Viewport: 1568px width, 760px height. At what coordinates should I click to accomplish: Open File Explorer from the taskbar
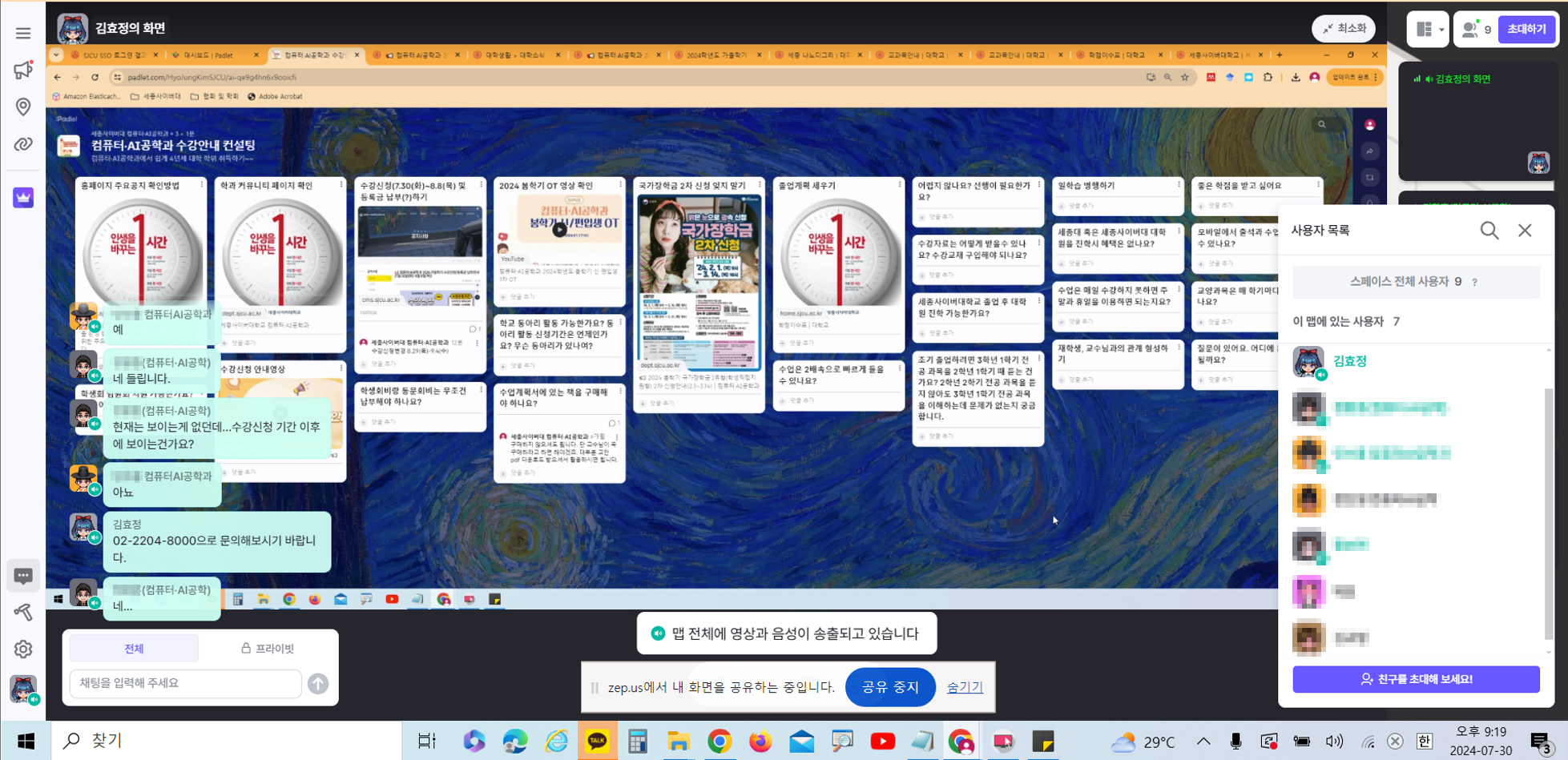(x=679, y=741)
